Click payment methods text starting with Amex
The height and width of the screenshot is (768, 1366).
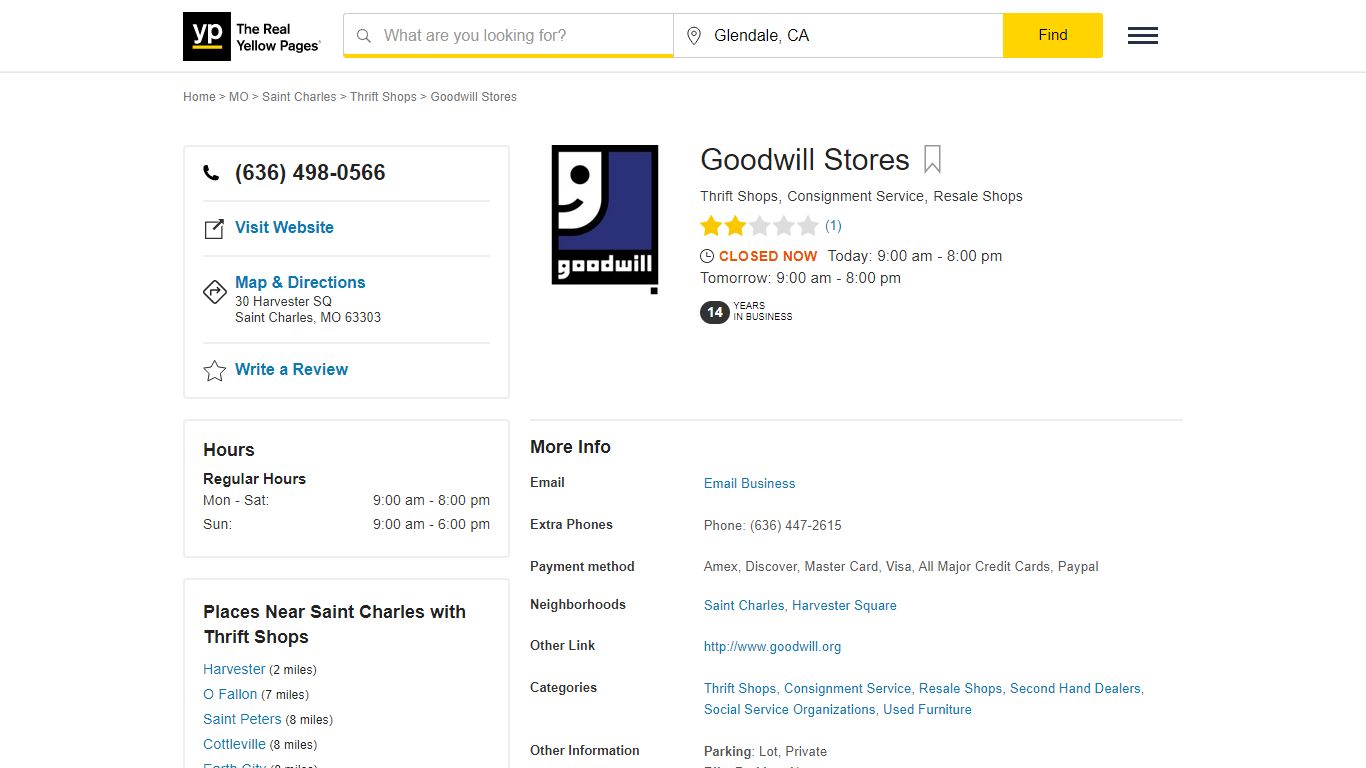tap(901, 566)
